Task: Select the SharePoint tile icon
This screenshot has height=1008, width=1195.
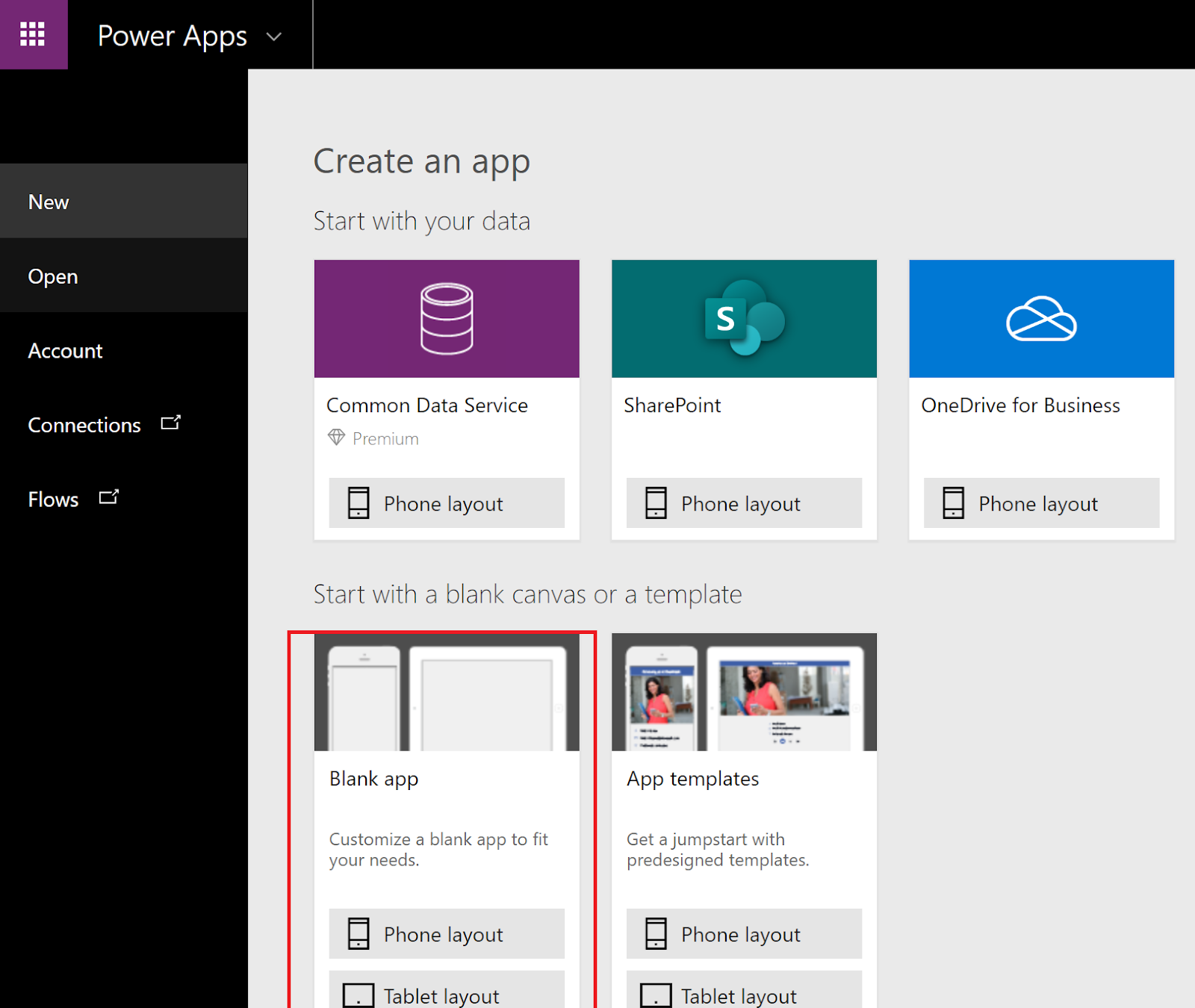Action: point(743,318)
